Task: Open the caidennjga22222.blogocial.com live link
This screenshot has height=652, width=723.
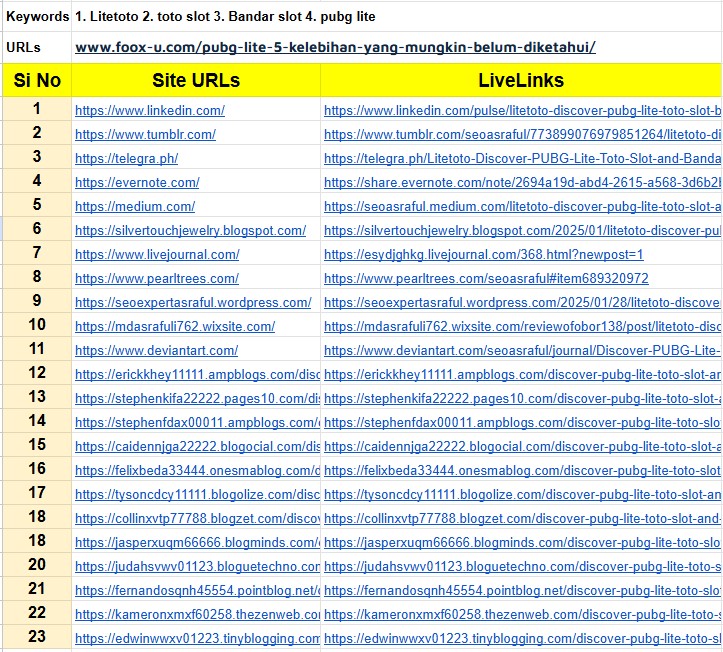Action: point(522,446)
